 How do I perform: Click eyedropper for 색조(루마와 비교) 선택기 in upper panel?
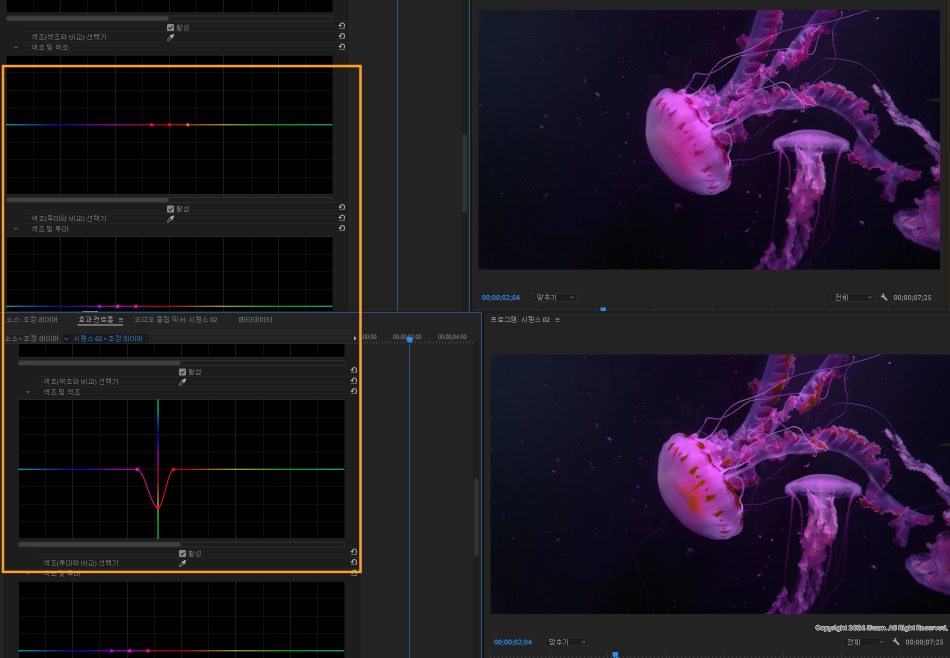[x=171, y=219]
